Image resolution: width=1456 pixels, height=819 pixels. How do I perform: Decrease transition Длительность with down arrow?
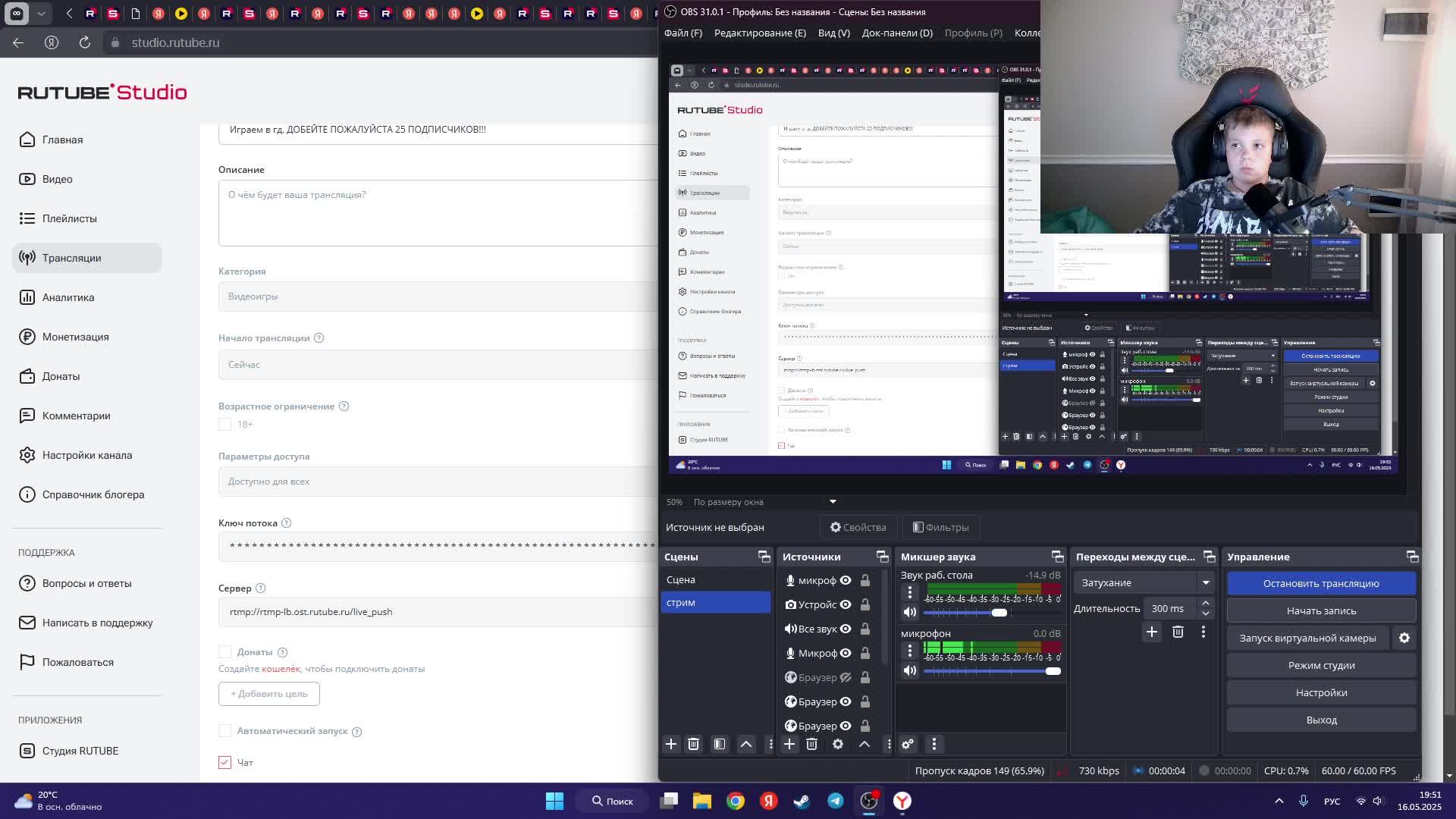tap(1206, 613)
